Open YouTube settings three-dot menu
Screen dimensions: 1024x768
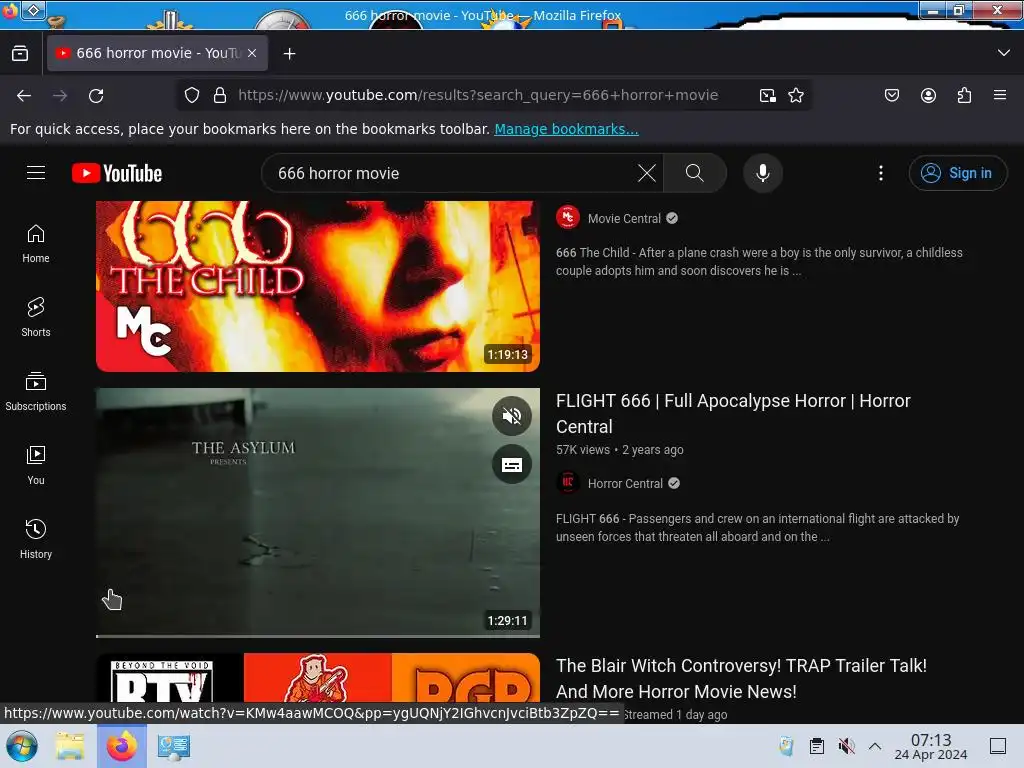(881, 173)
